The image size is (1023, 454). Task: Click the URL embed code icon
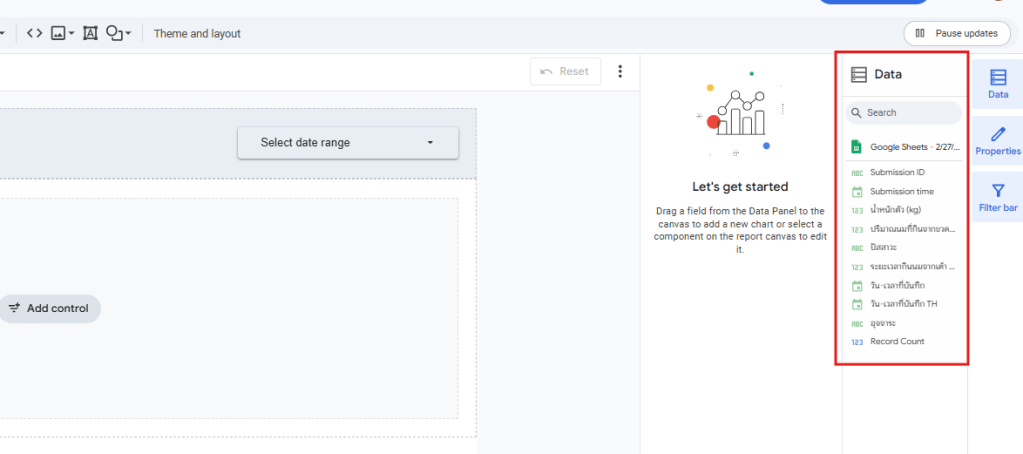coord(34,33)
